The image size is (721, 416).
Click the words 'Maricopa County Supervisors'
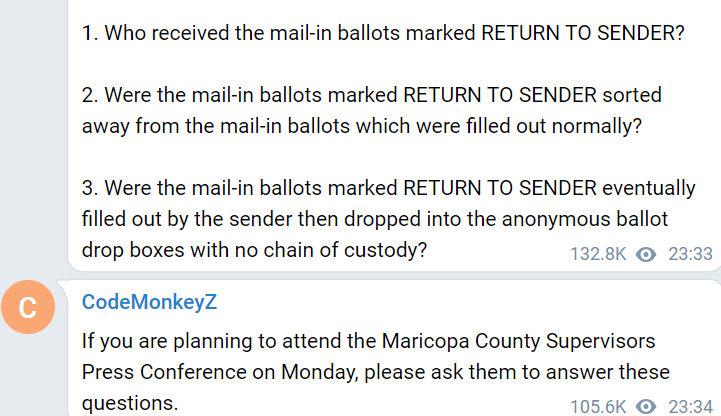[518, 341]
